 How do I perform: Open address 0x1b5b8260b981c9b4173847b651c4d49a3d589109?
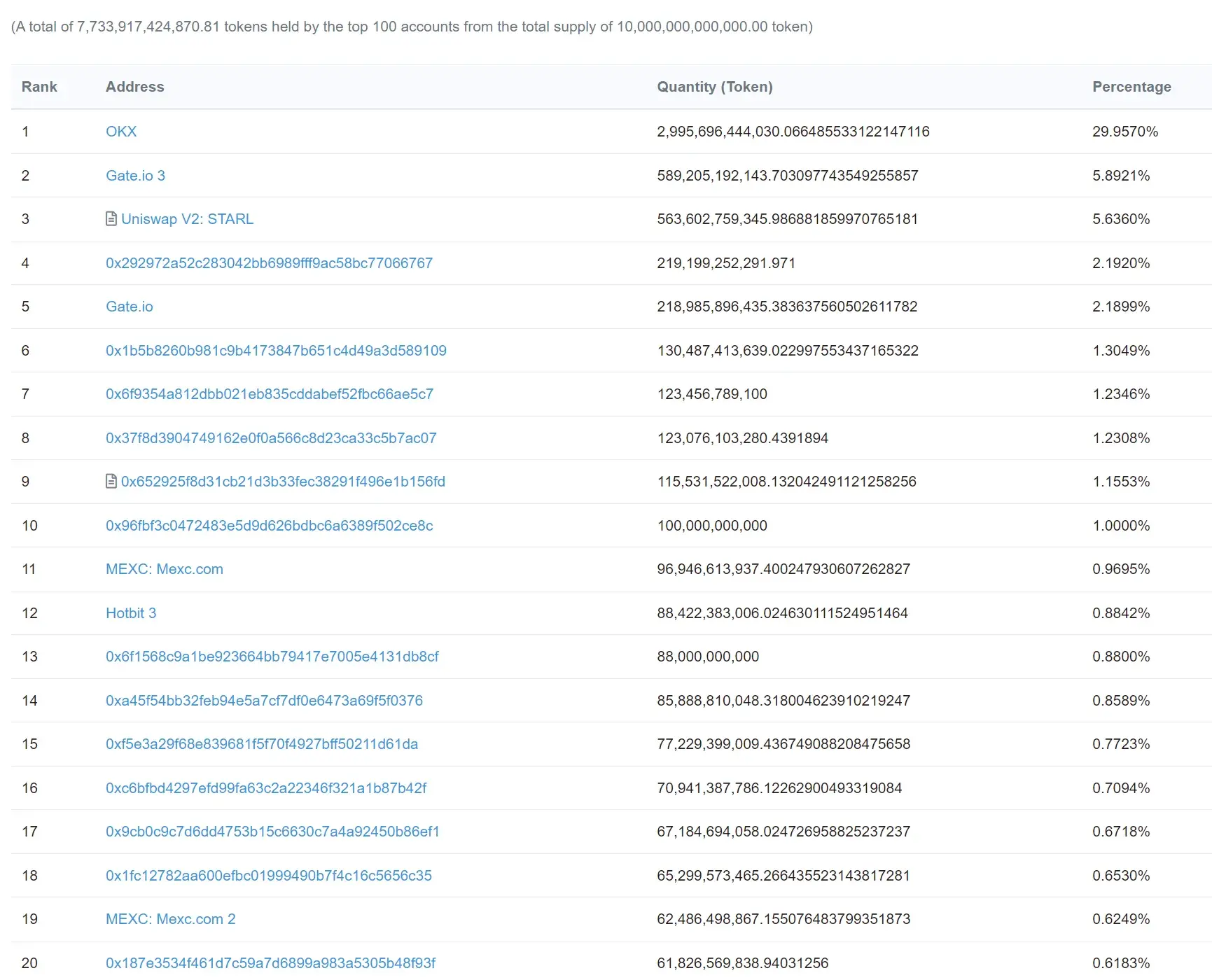point(276,351)
